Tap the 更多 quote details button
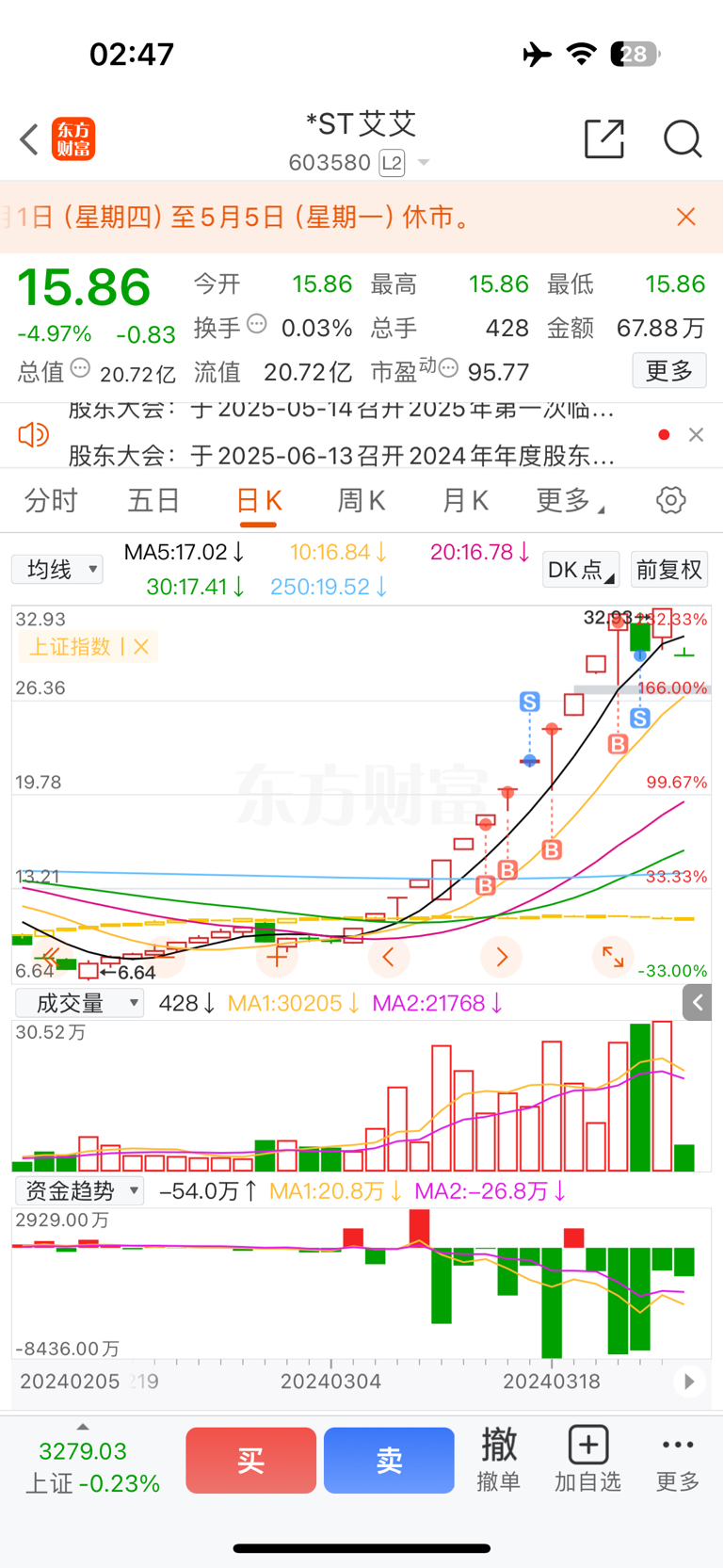 pyautogui.click(x=669, y=370)
